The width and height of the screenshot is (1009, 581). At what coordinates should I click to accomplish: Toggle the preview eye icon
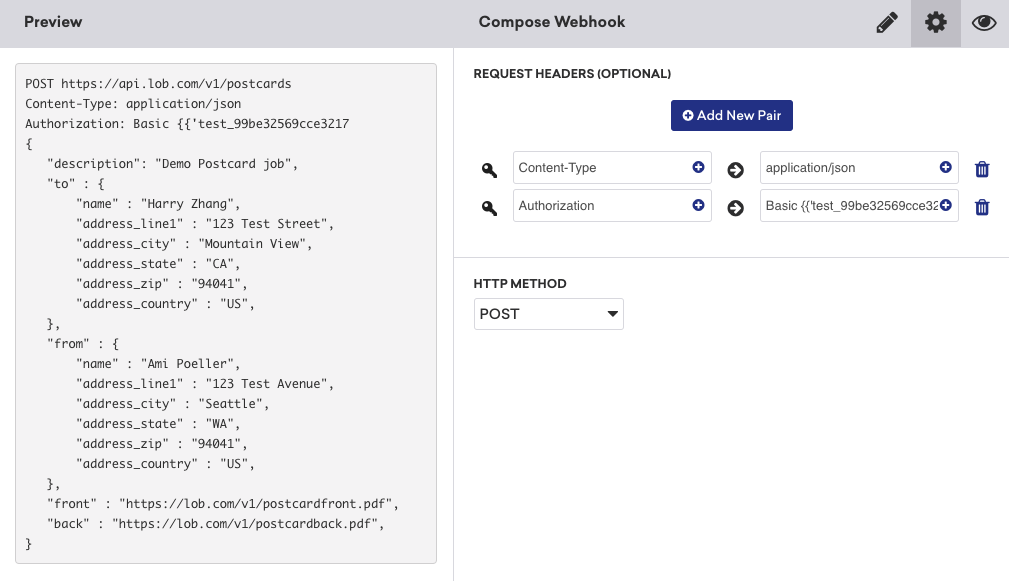[984, 22]
